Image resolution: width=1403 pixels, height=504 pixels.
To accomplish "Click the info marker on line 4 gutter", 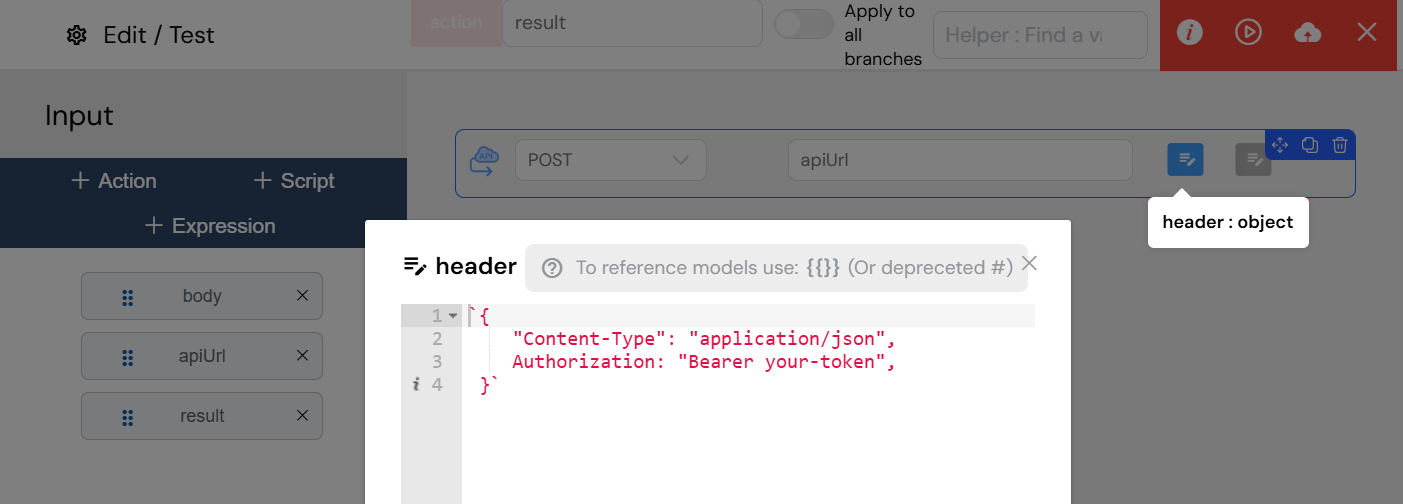I will tap(416, 385).
